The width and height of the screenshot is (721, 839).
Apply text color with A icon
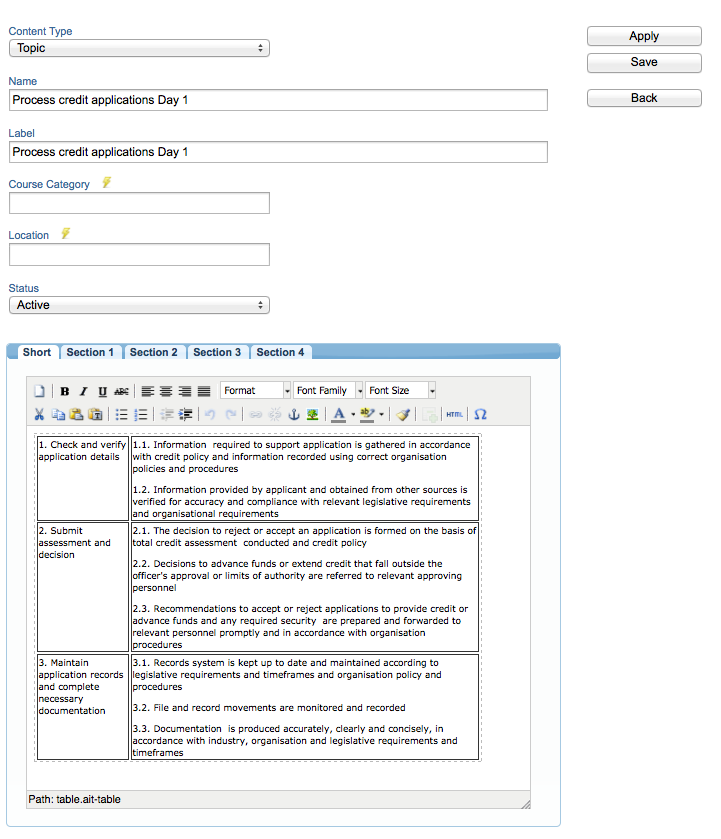click(339, 414)
